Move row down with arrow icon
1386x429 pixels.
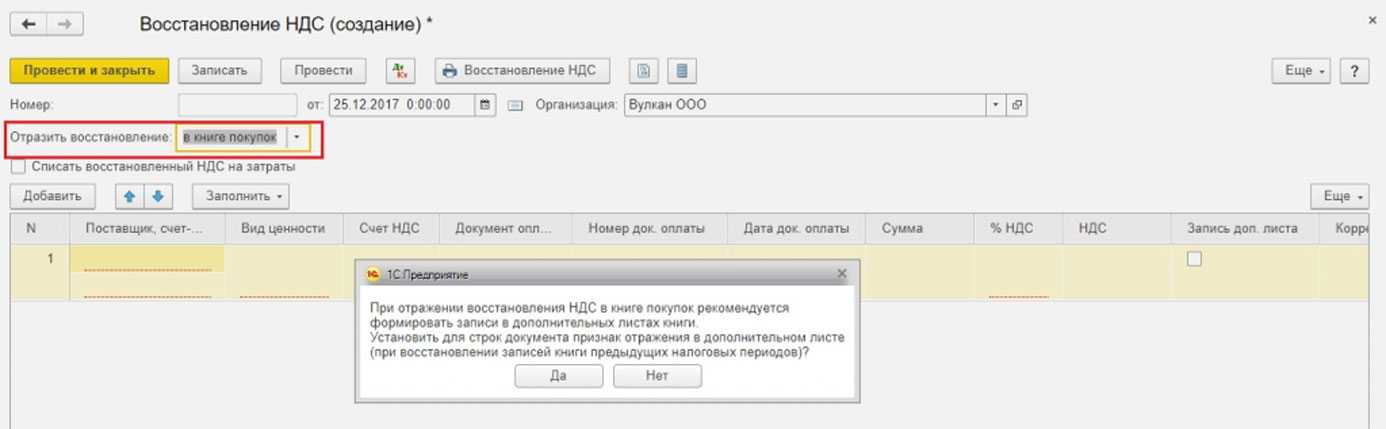tap(157, 196)
